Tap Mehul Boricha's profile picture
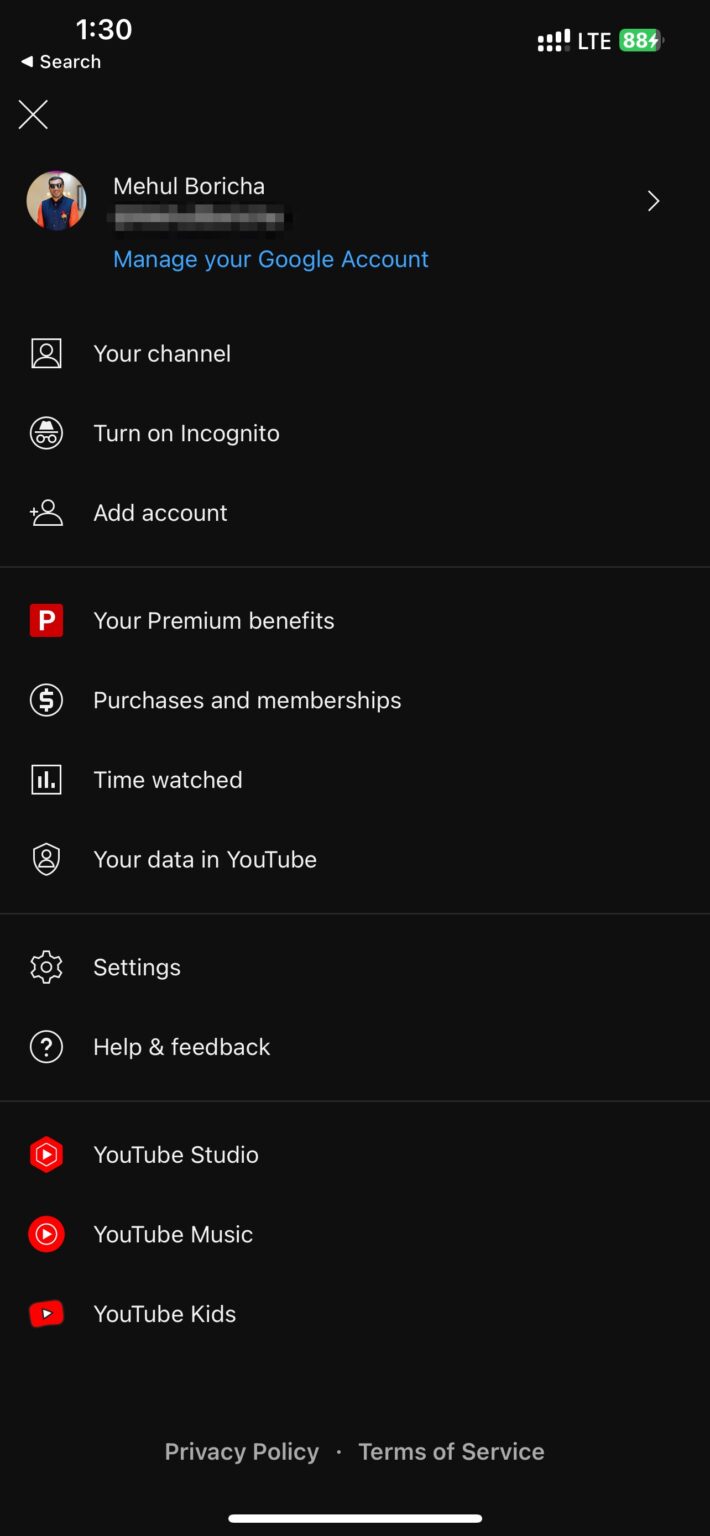This screenshot has height=1536, width=710. tap(56, 200)
